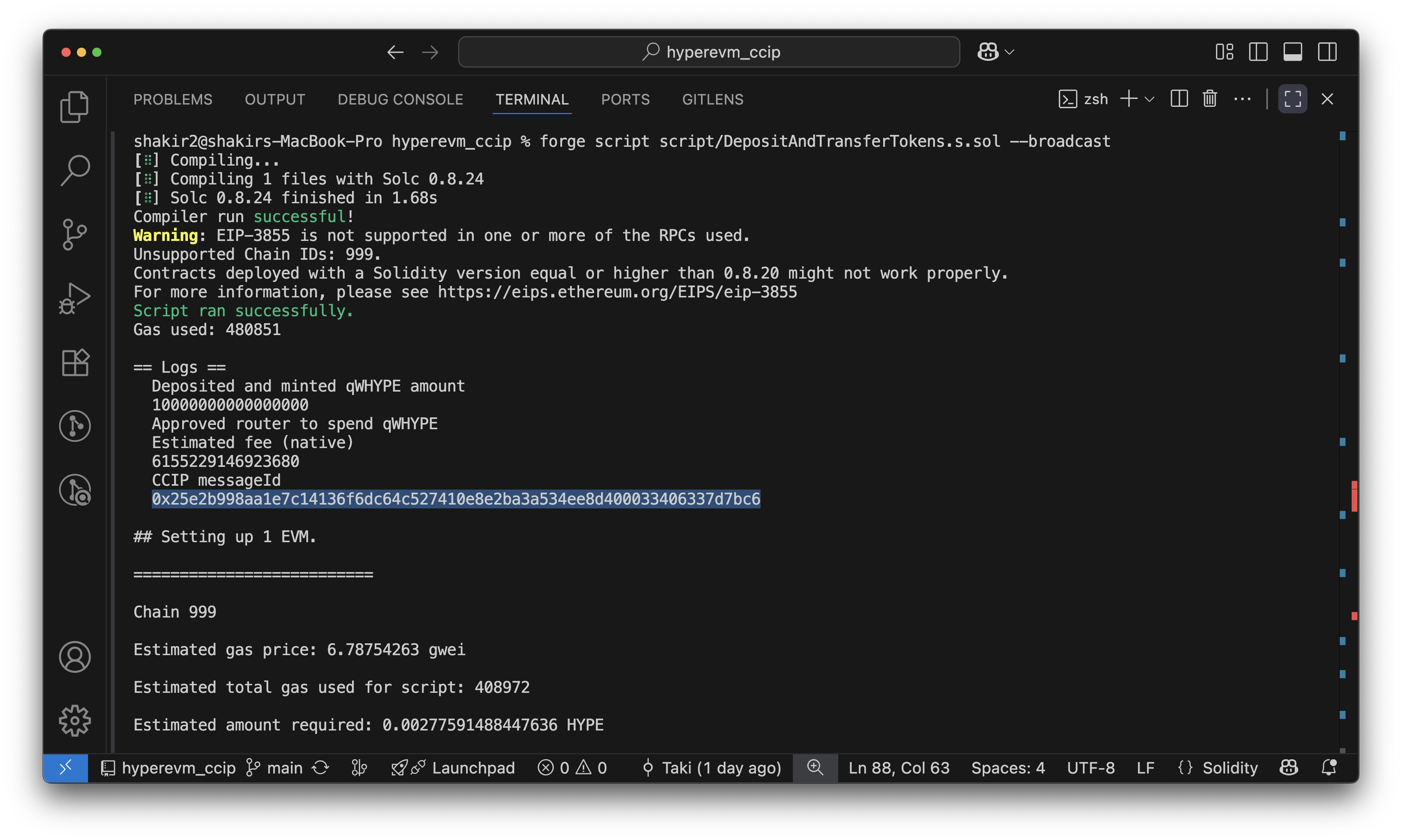Toggle secondary side bar visibility
This screenshot has width=1402, height=840.
[1327, 52]
